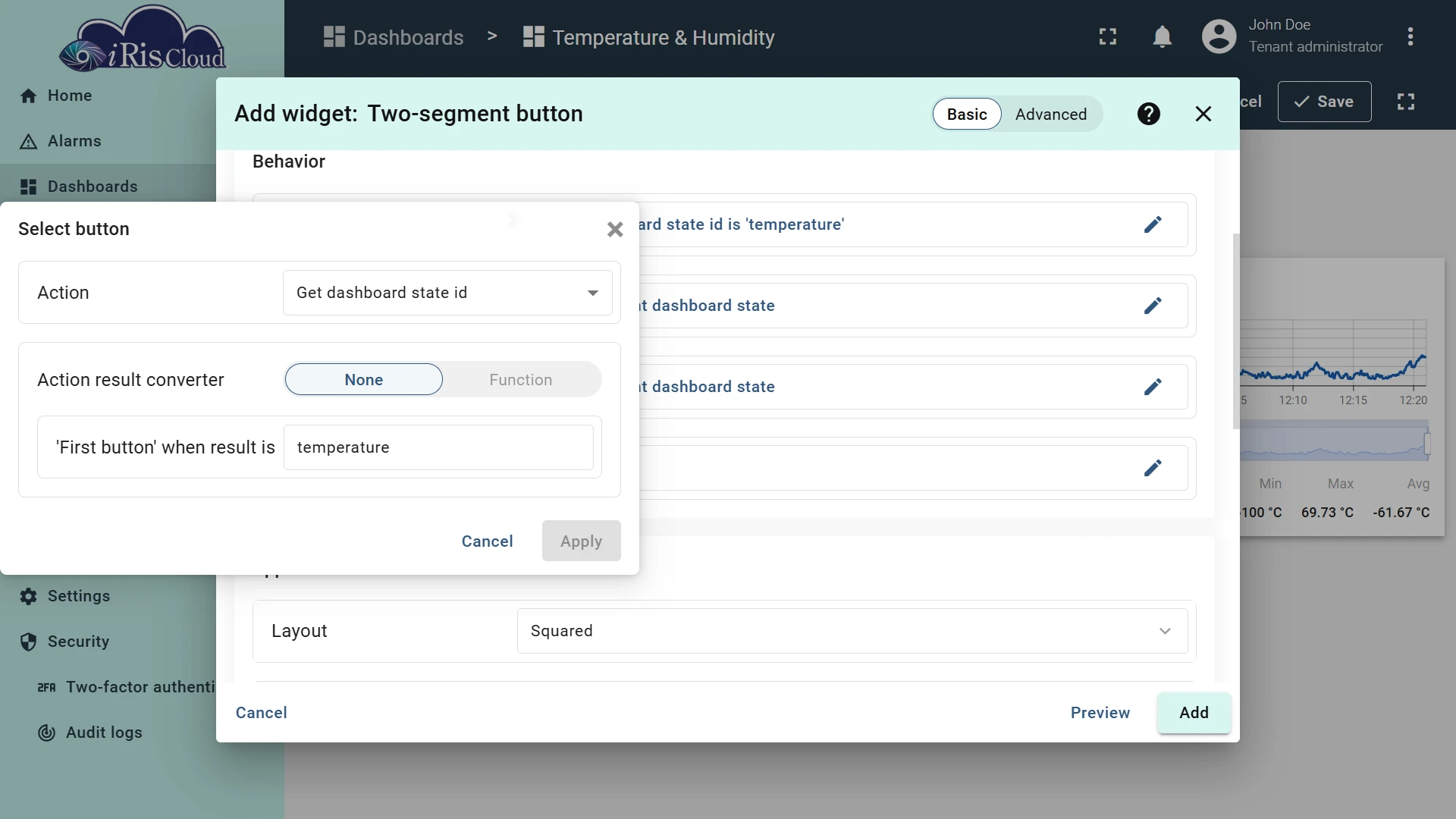Open Alarms in the sidebar
This screenshot has height=819, width=1456.
[108, 141]
